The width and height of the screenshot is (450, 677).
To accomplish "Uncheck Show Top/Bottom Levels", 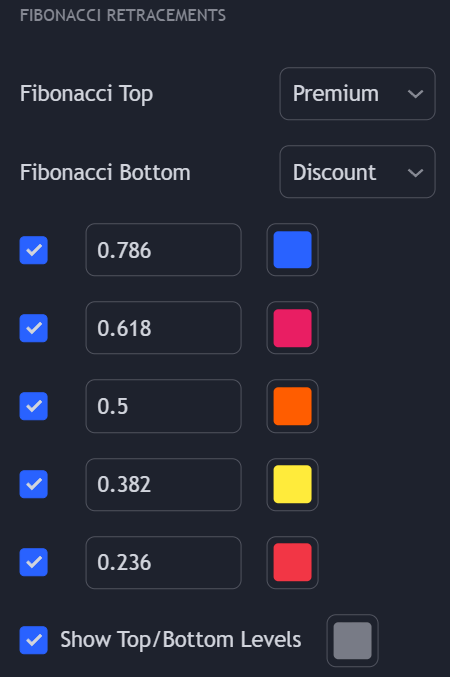I will pyautogui.click(x=34, y=640).
